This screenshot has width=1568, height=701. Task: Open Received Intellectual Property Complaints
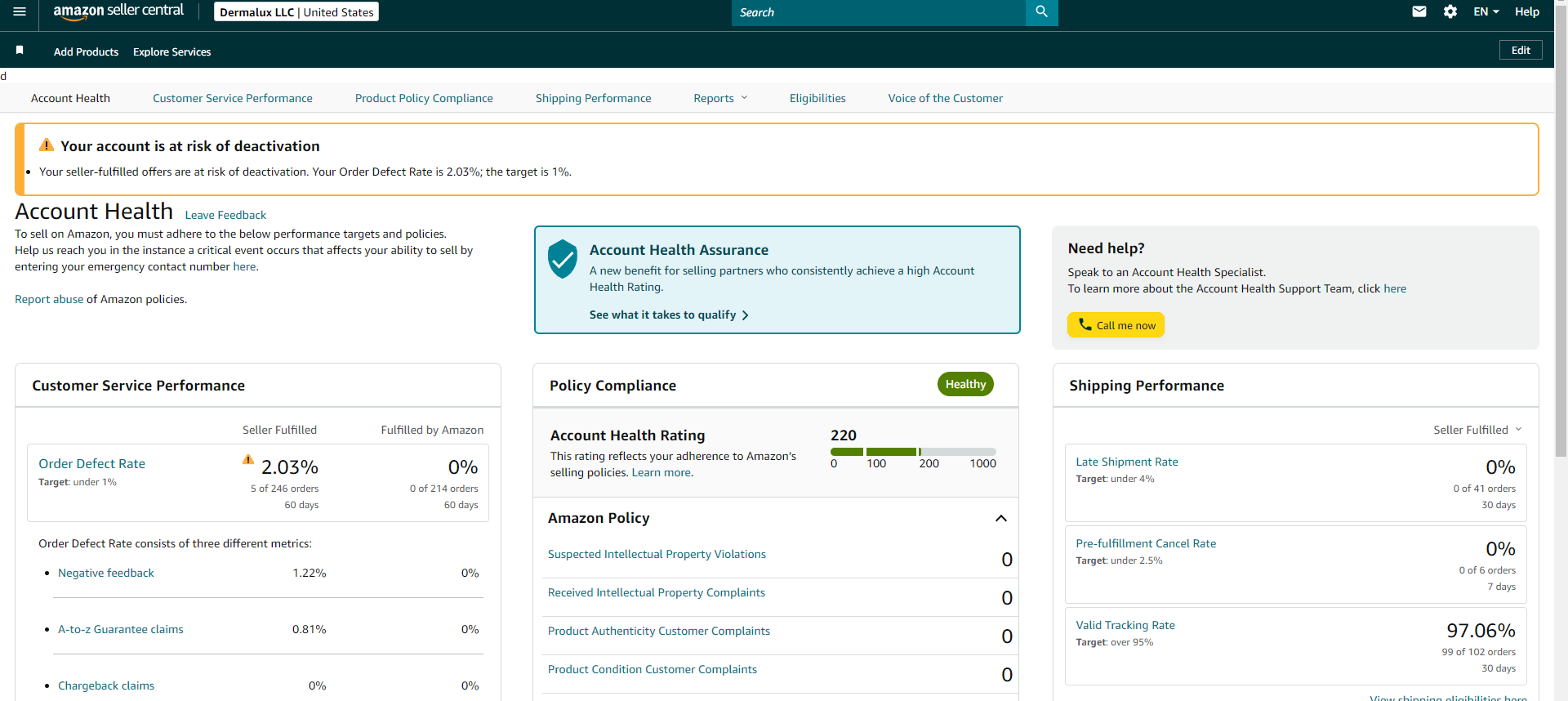pos(657,592)
